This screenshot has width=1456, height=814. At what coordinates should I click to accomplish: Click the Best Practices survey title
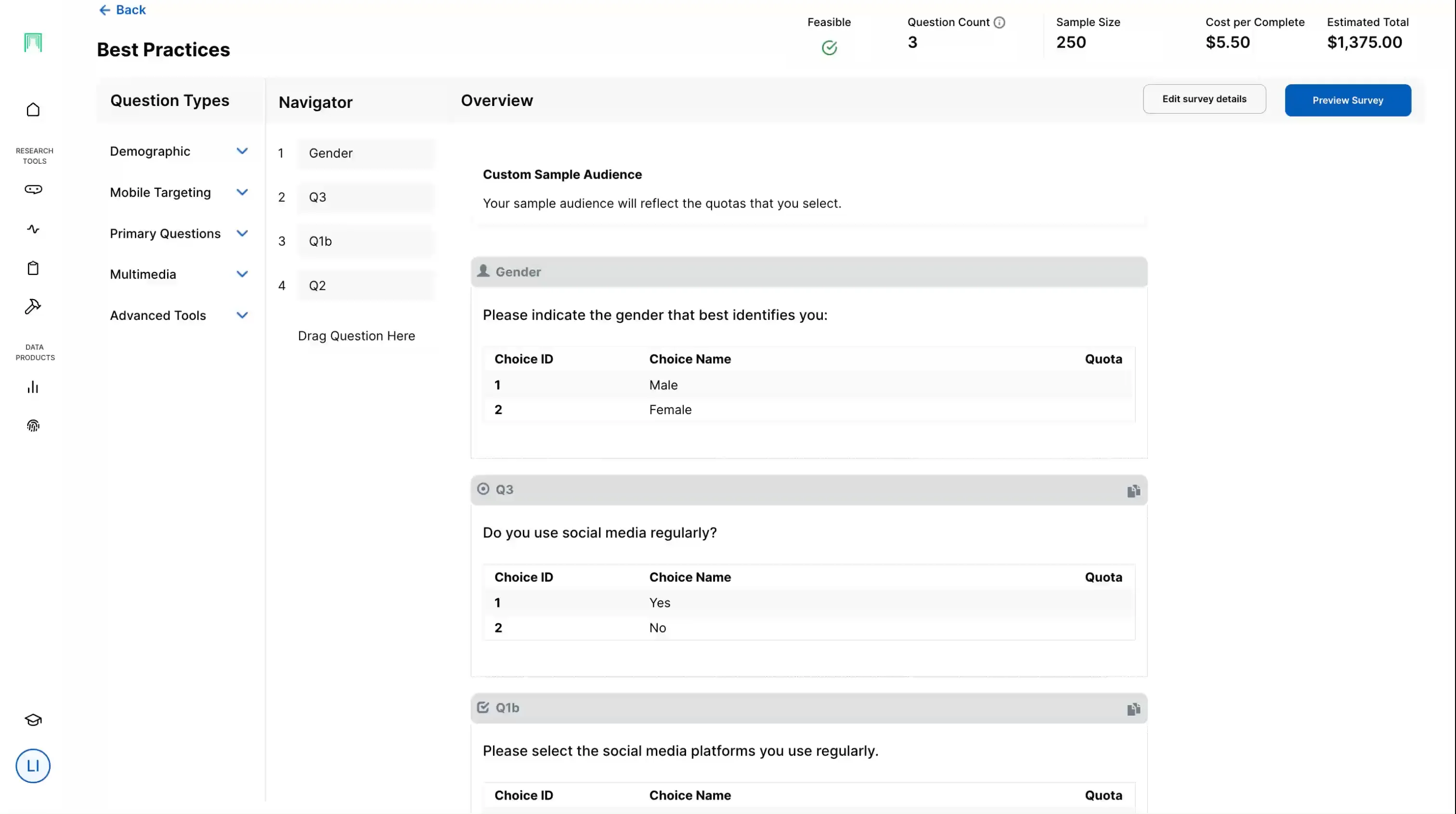[163, 50]
